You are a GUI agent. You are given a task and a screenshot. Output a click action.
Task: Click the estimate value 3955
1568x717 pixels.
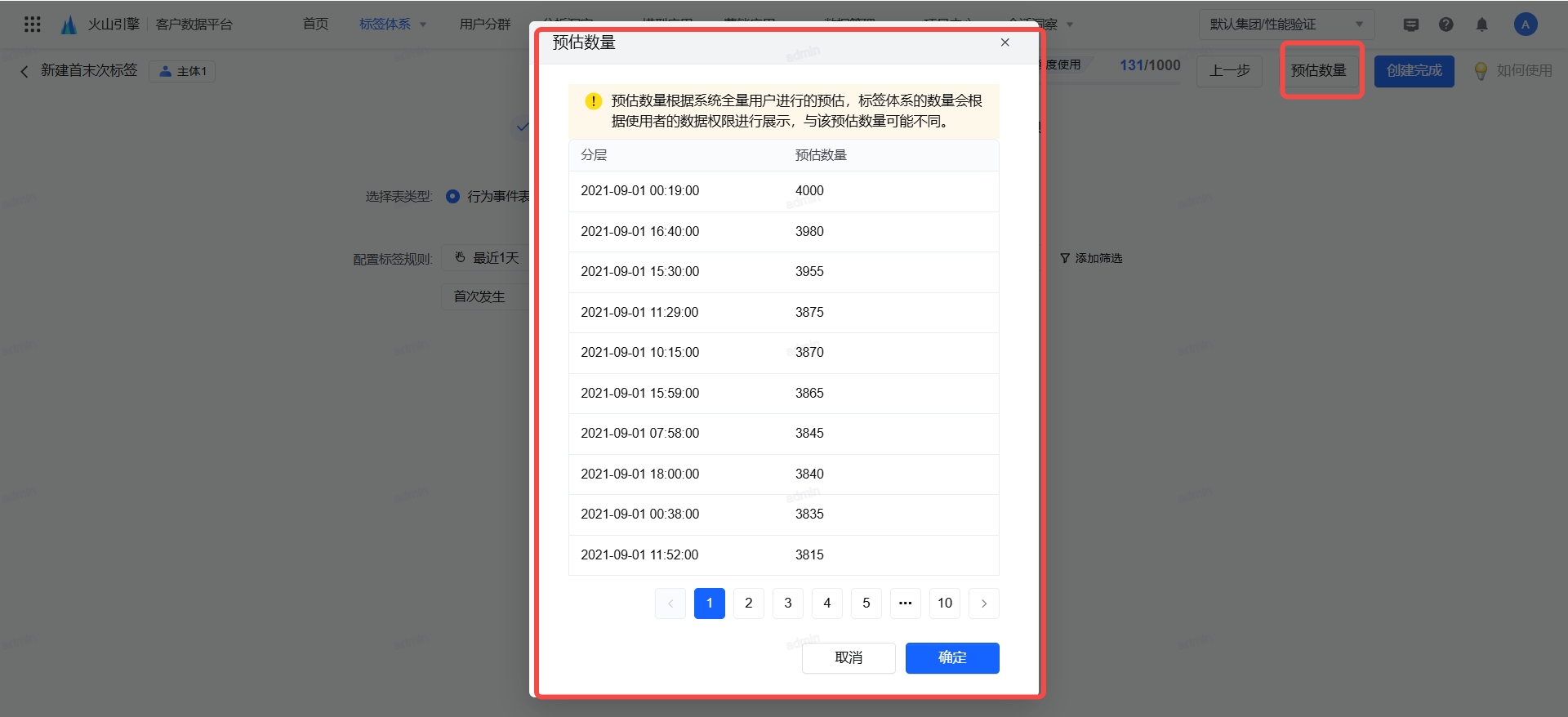pos(809,272)
